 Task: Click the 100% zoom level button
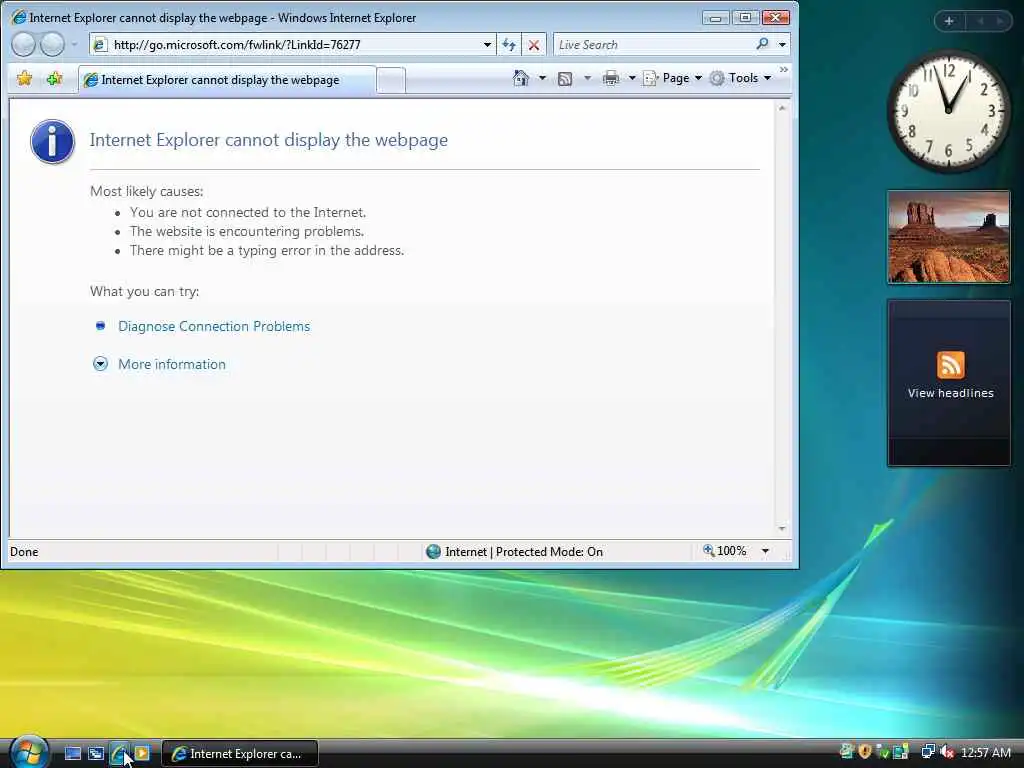coord(725,551)
